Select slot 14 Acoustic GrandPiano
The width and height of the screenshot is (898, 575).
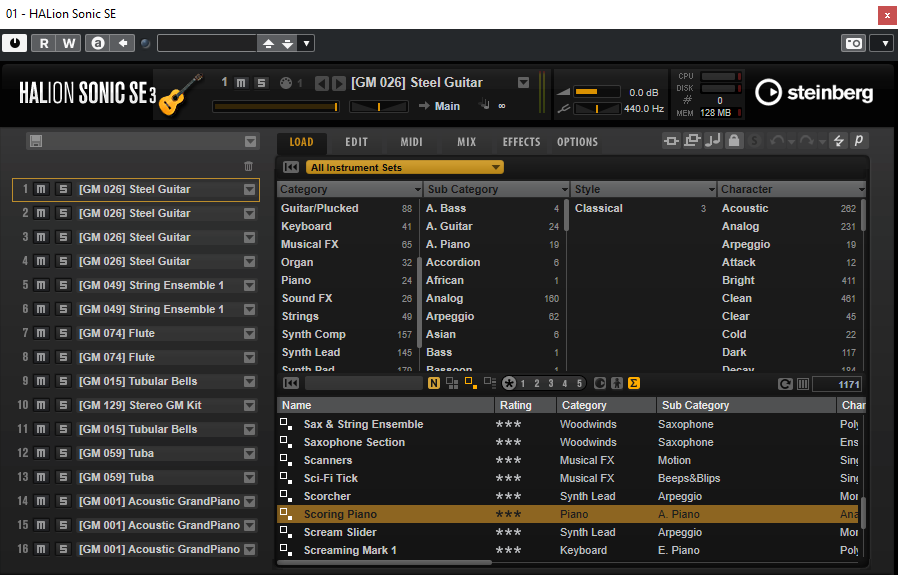(x=159, y=501)
